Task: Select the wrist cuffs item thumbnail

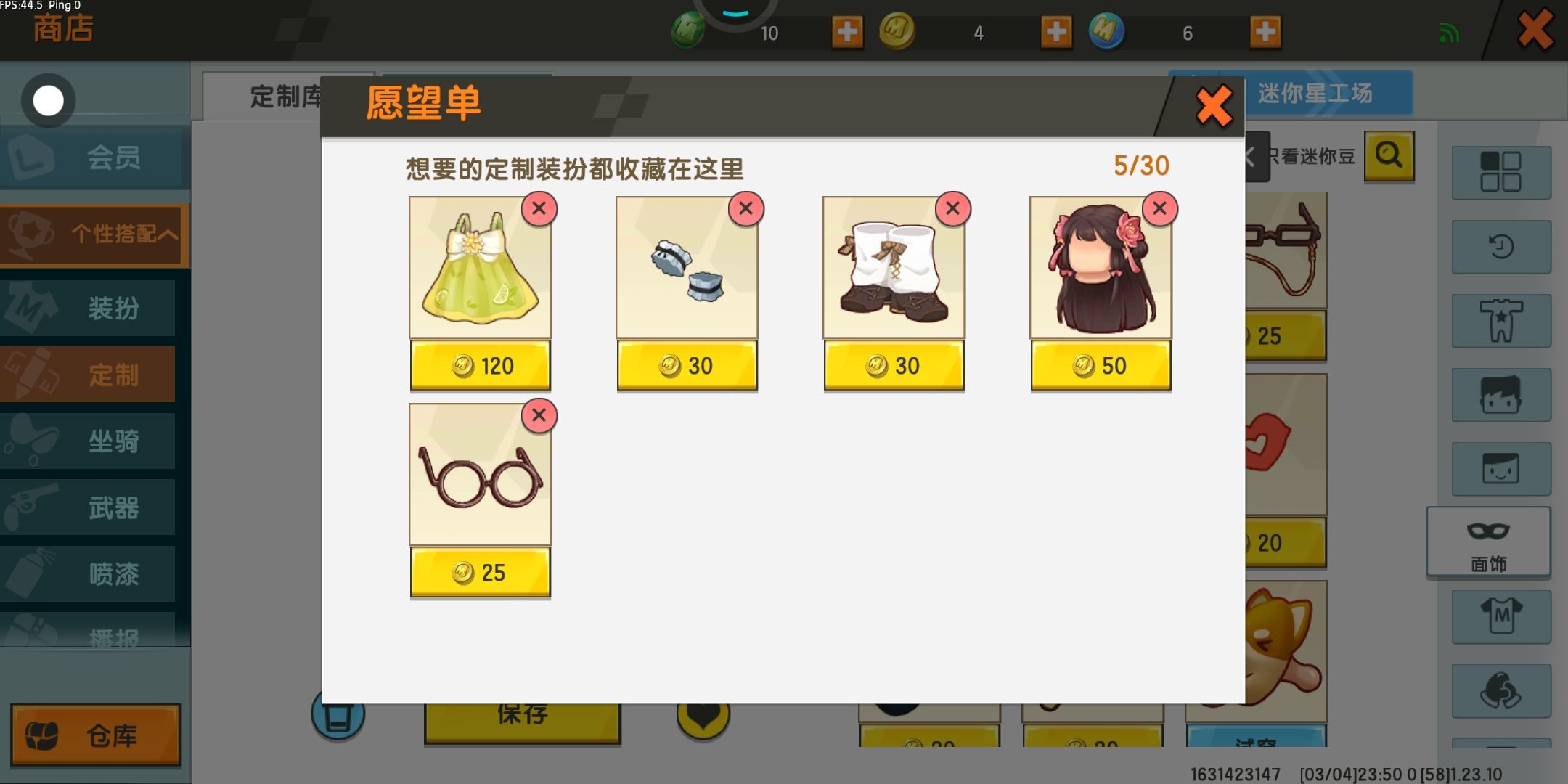Action: 687,267
